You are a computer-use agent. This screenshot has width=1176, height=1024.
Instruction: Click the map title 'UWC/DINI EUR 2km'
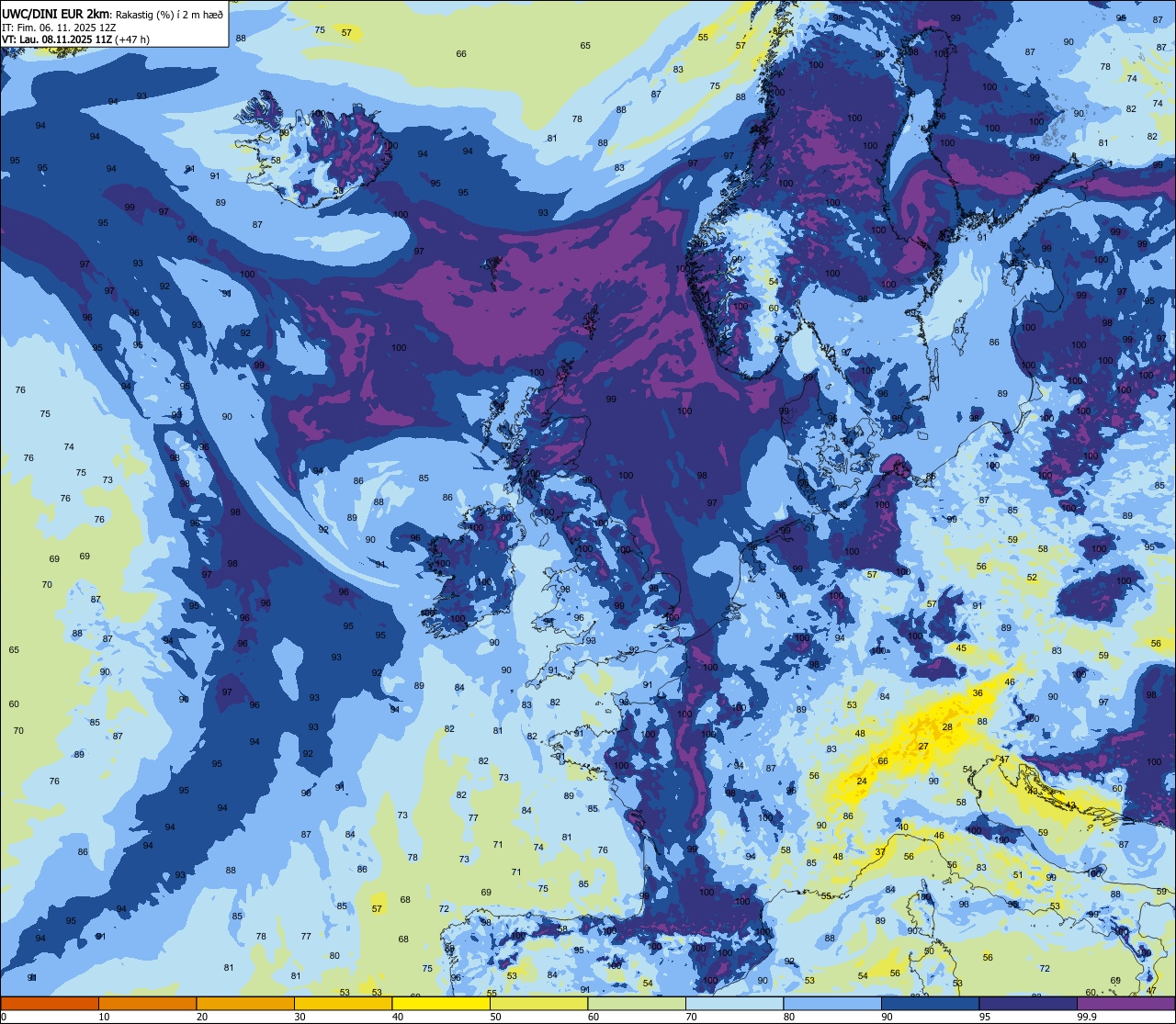pos(55,12)
